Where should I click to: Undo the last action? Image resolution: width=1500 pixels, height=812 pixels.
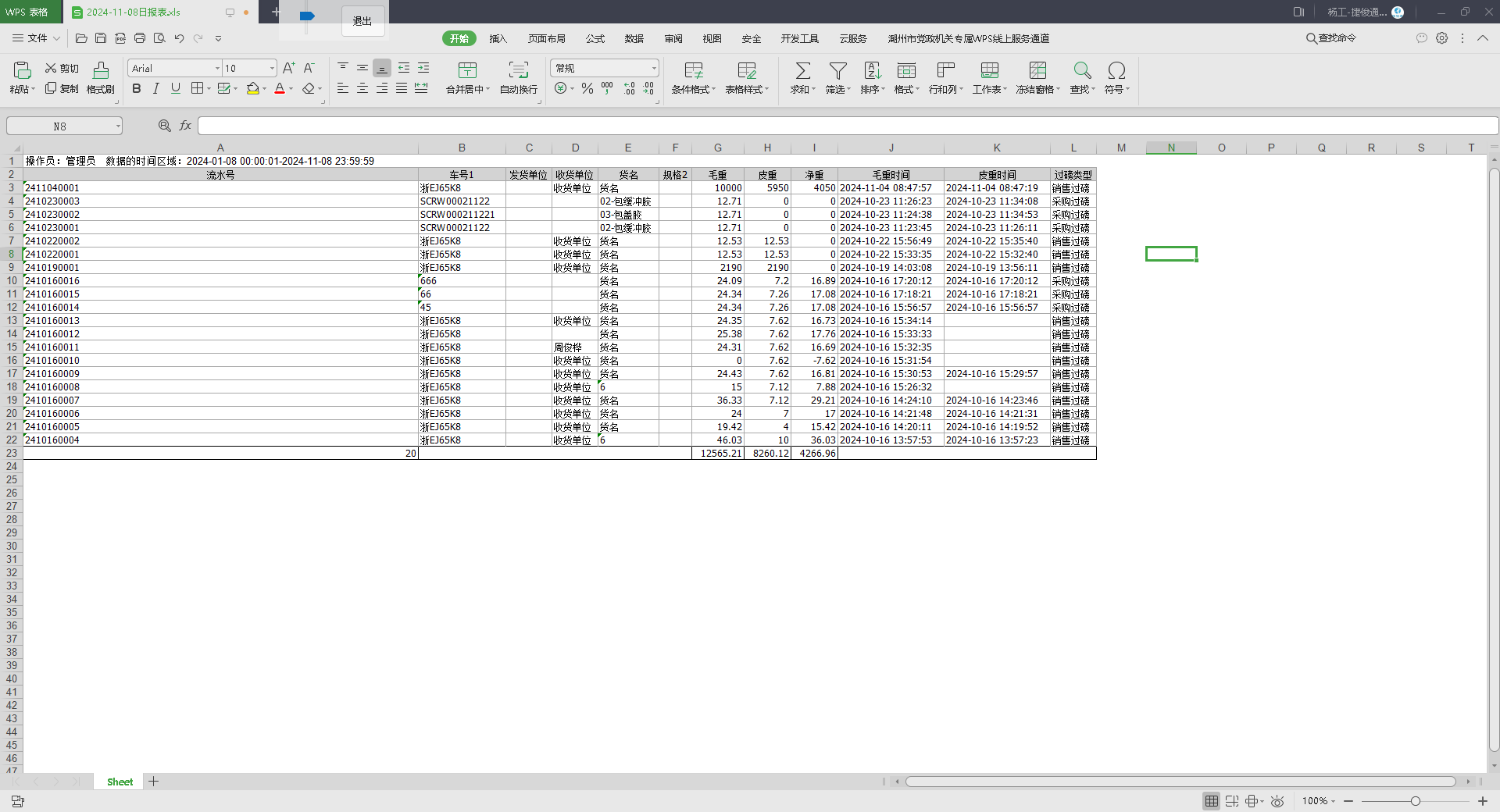click(x=179, y=38)
